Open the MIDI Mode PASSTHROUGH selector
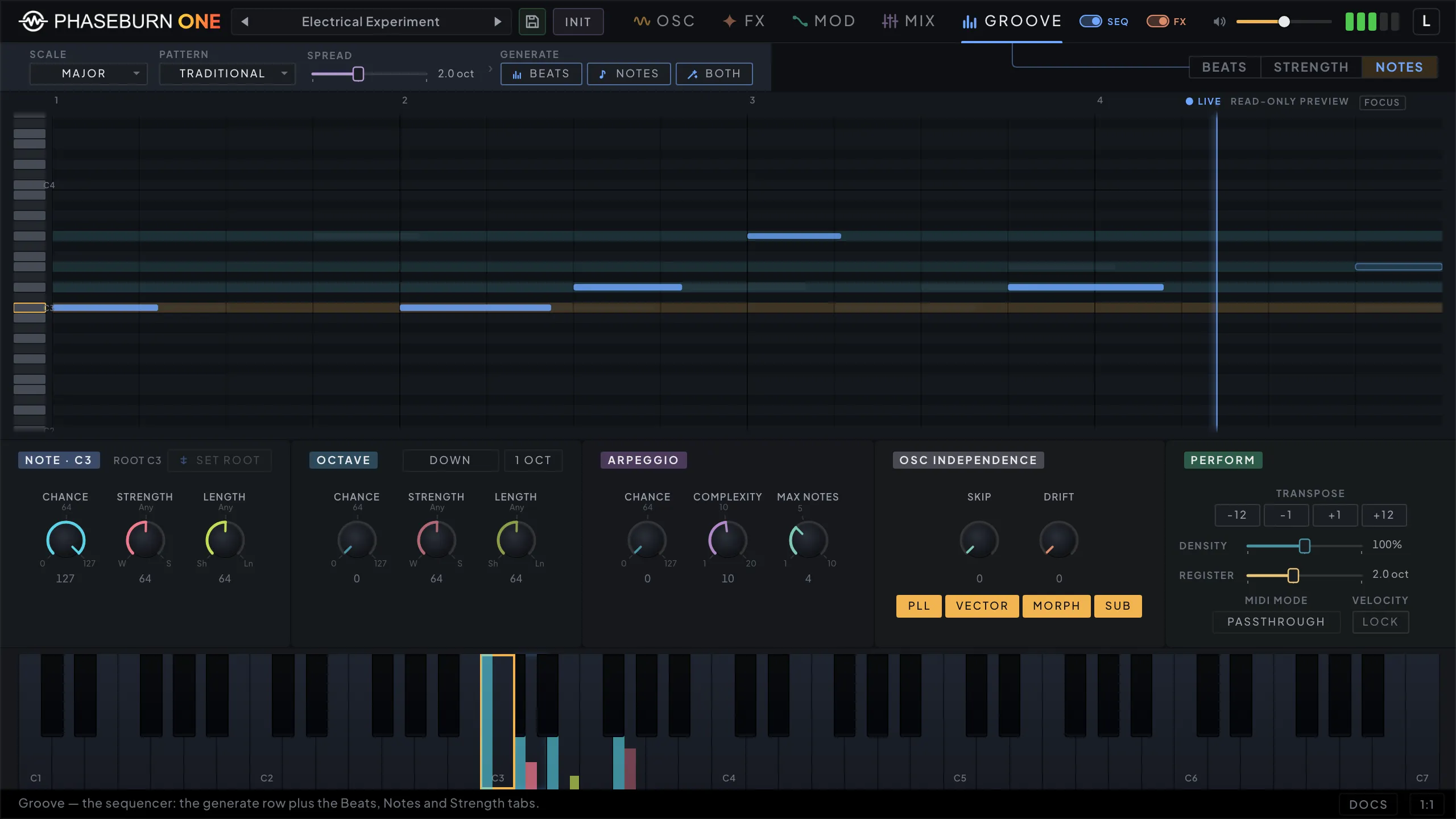The image size is (1456, 819). pos(1276,622)
